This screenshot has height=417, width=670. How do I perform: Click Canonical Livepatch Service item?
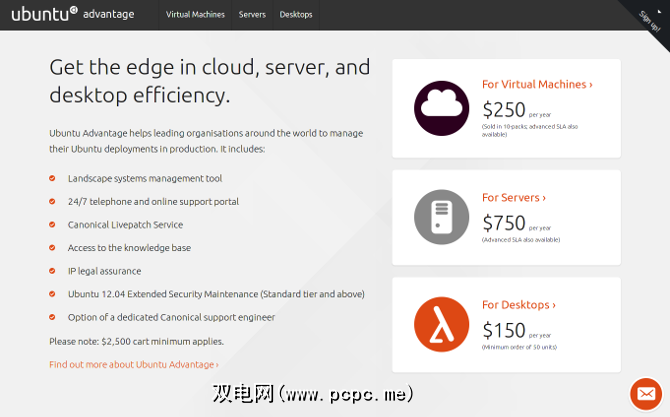pyautogui.click(x=125, y=225)
